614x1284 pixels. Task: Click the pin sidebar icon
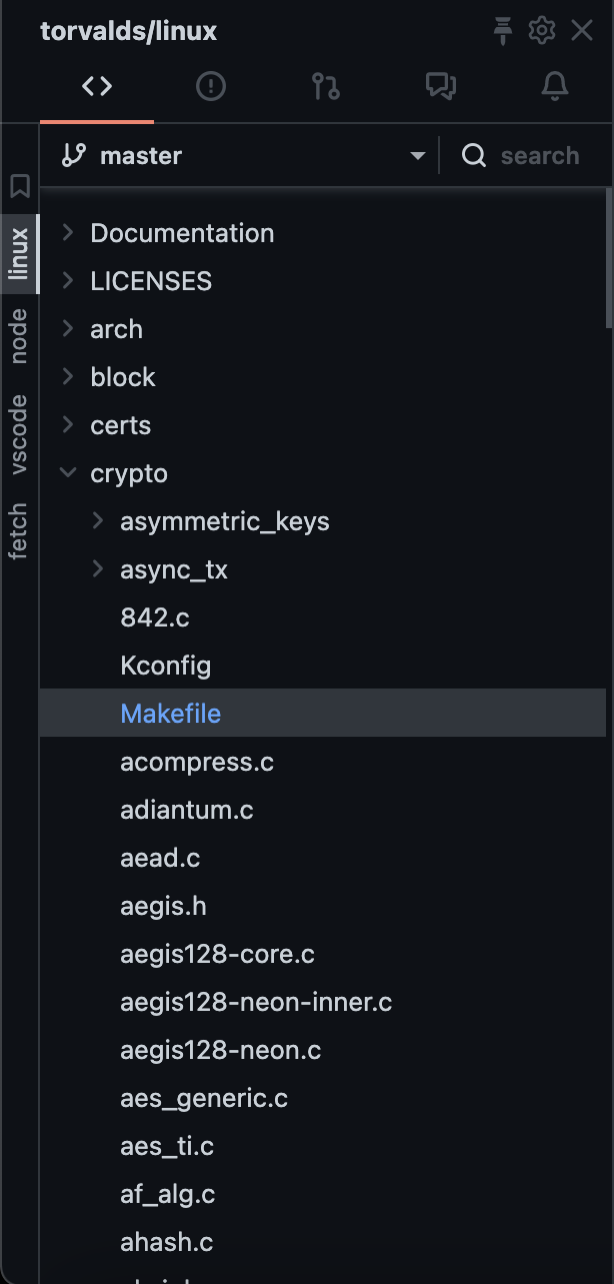click(503, 31)
